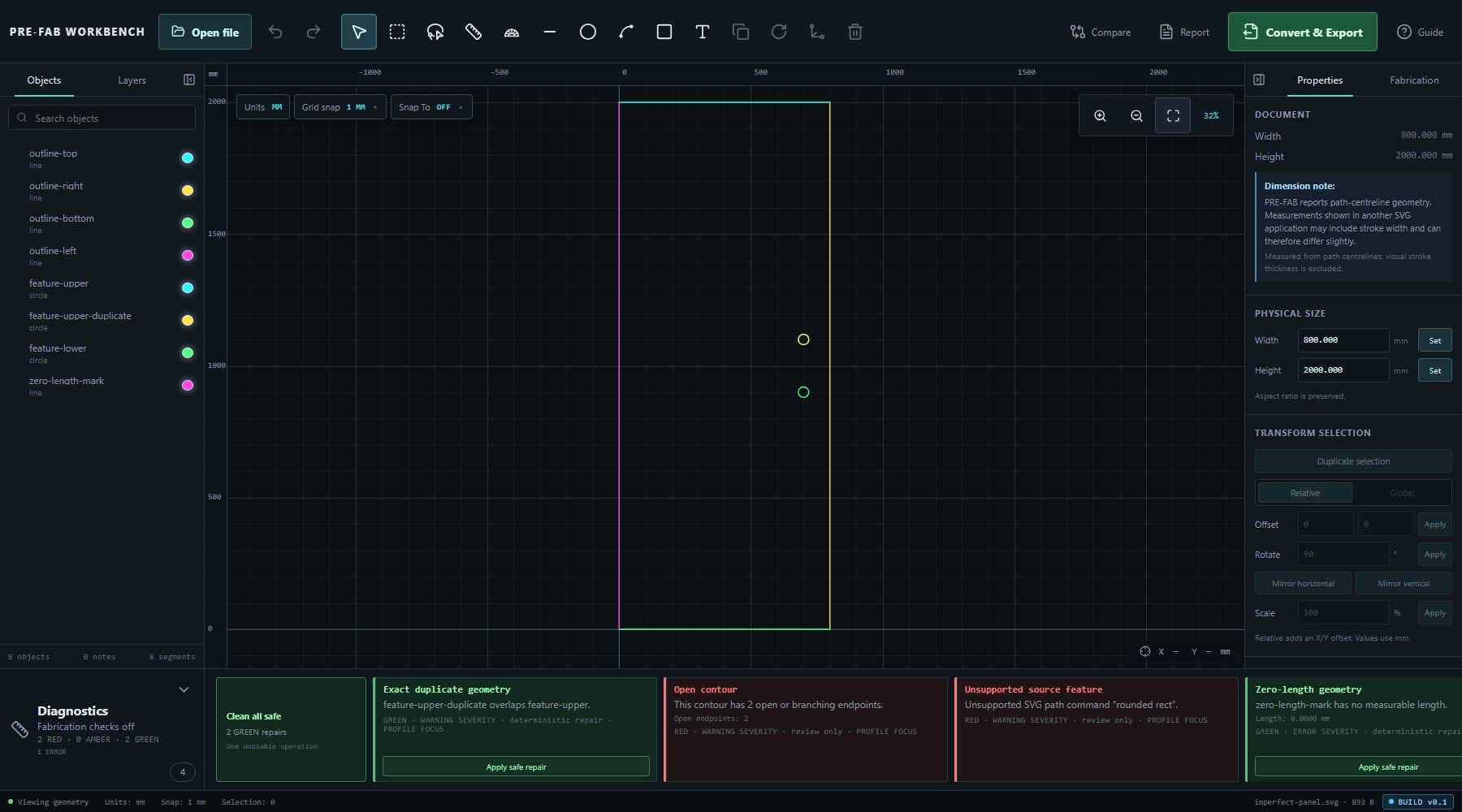Switch transform mode to Global
Viewport: 1462px width, 812px height.
(x=1401, y=493)
